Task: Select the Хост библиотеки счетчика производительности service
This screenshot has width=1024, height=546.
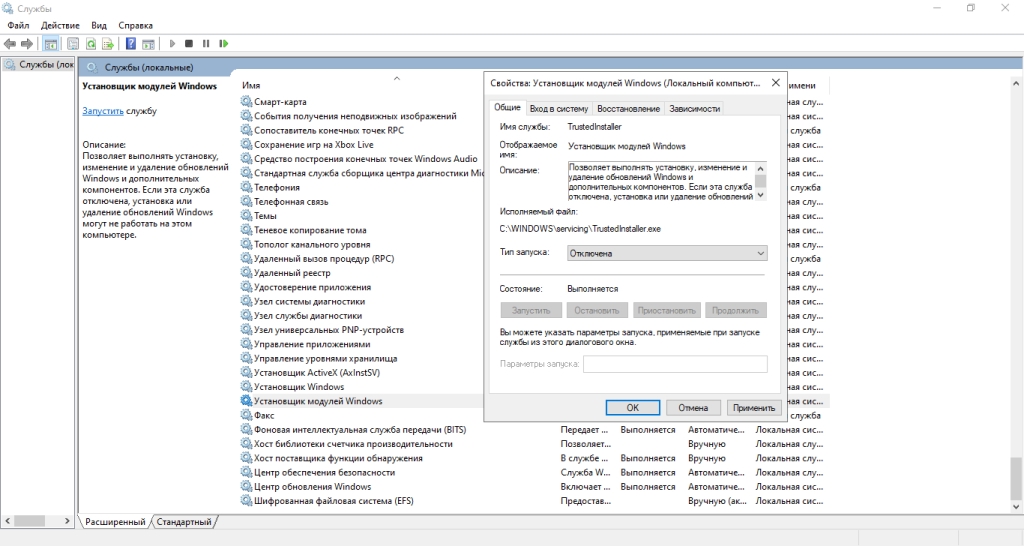Action: [x=353, y=444]
